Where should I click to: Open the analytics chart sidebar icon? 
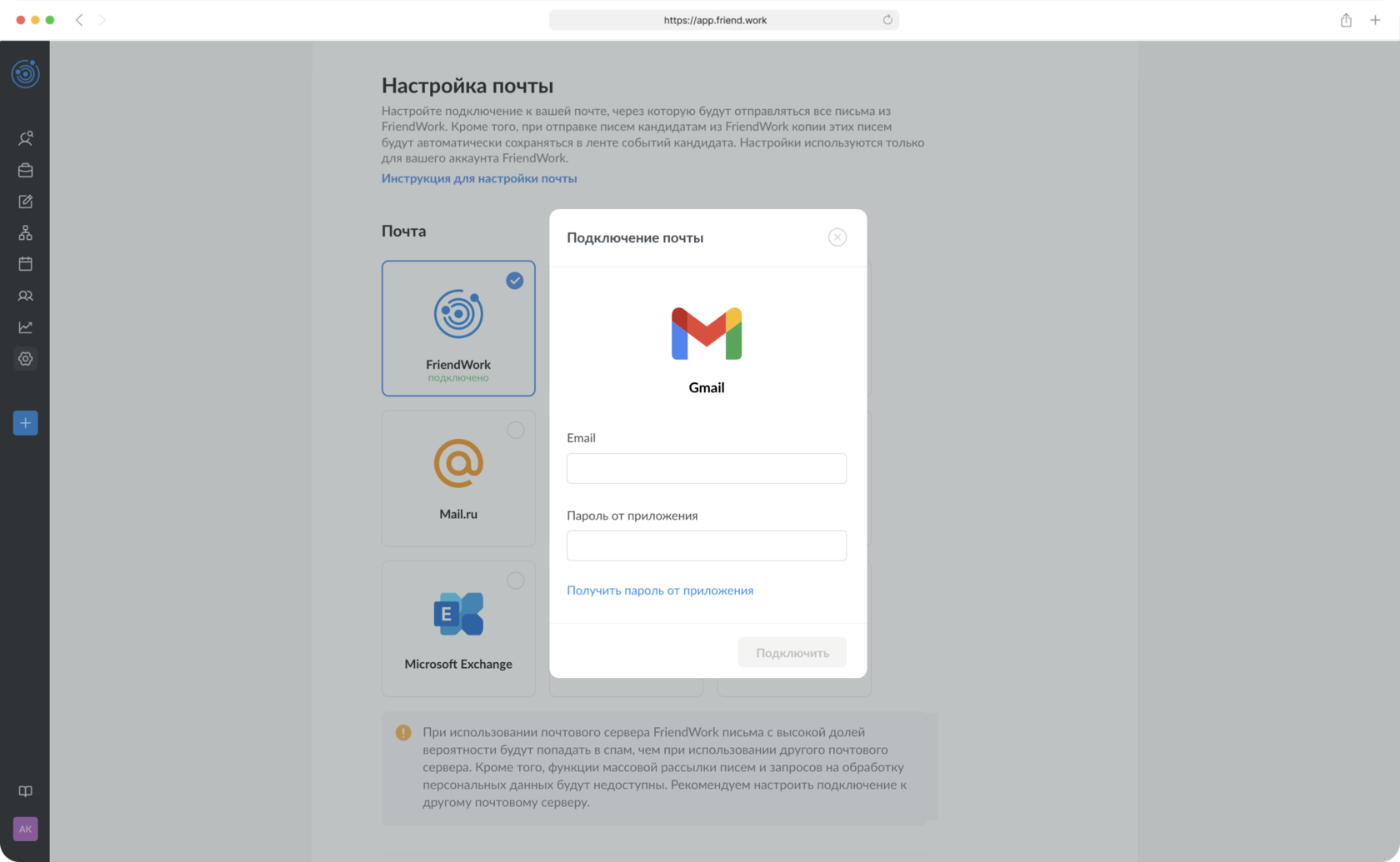tap(26, 327)
